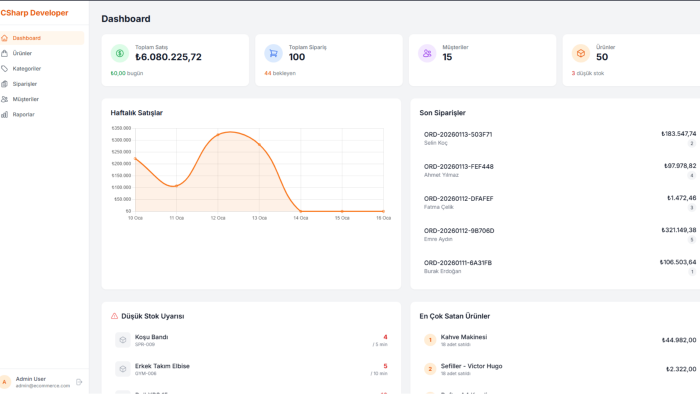Screen dimensions: 700x394
Task: Click the Müşteriler count 15
Action: (447, 57)
